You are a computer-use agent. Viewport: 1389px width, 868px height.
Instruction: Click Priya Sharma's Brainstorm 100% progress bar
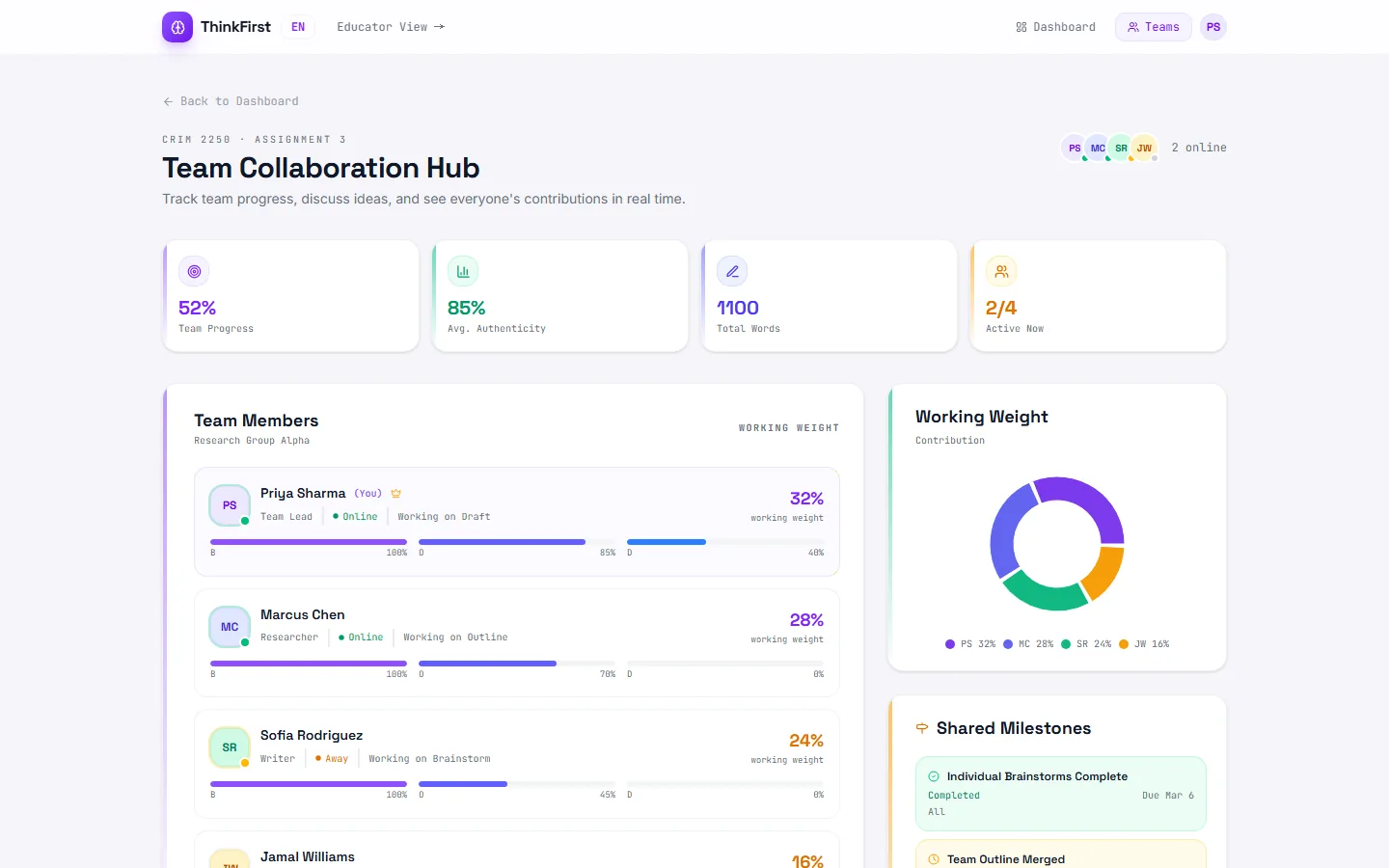pyautogui.click(x=309, y=542)
